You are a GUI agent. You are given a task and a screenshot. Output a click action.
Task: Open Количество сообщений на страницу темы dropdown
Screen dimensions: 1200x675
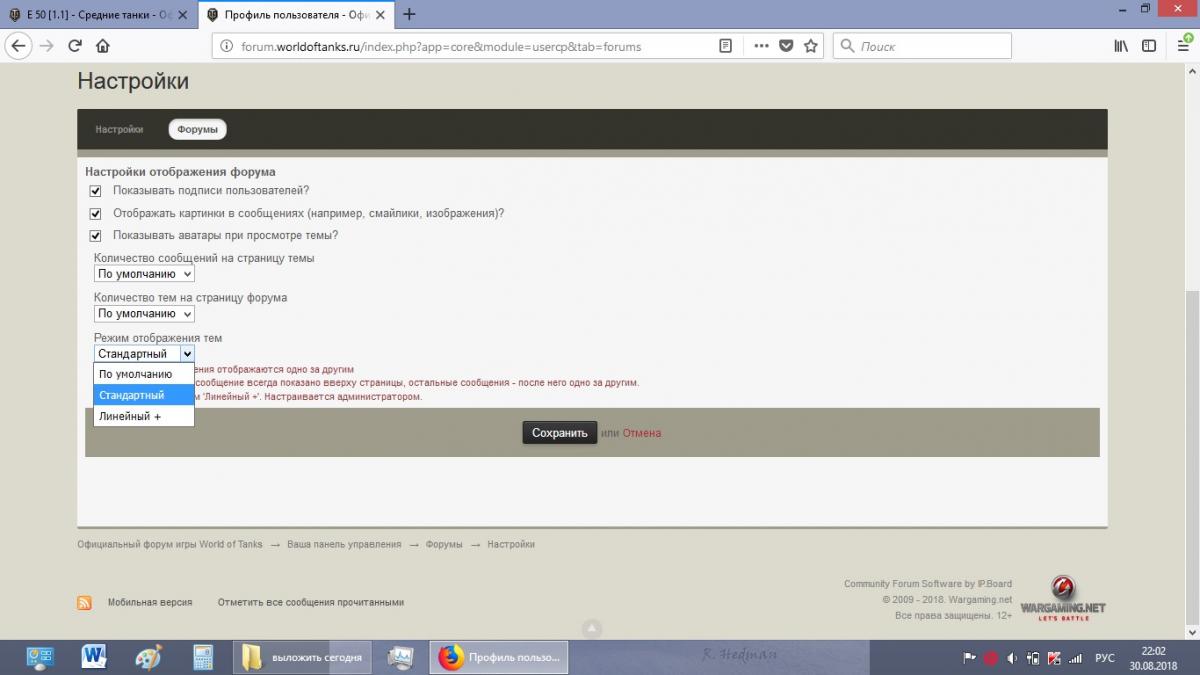pyautogui.click(x=144, y=274)
